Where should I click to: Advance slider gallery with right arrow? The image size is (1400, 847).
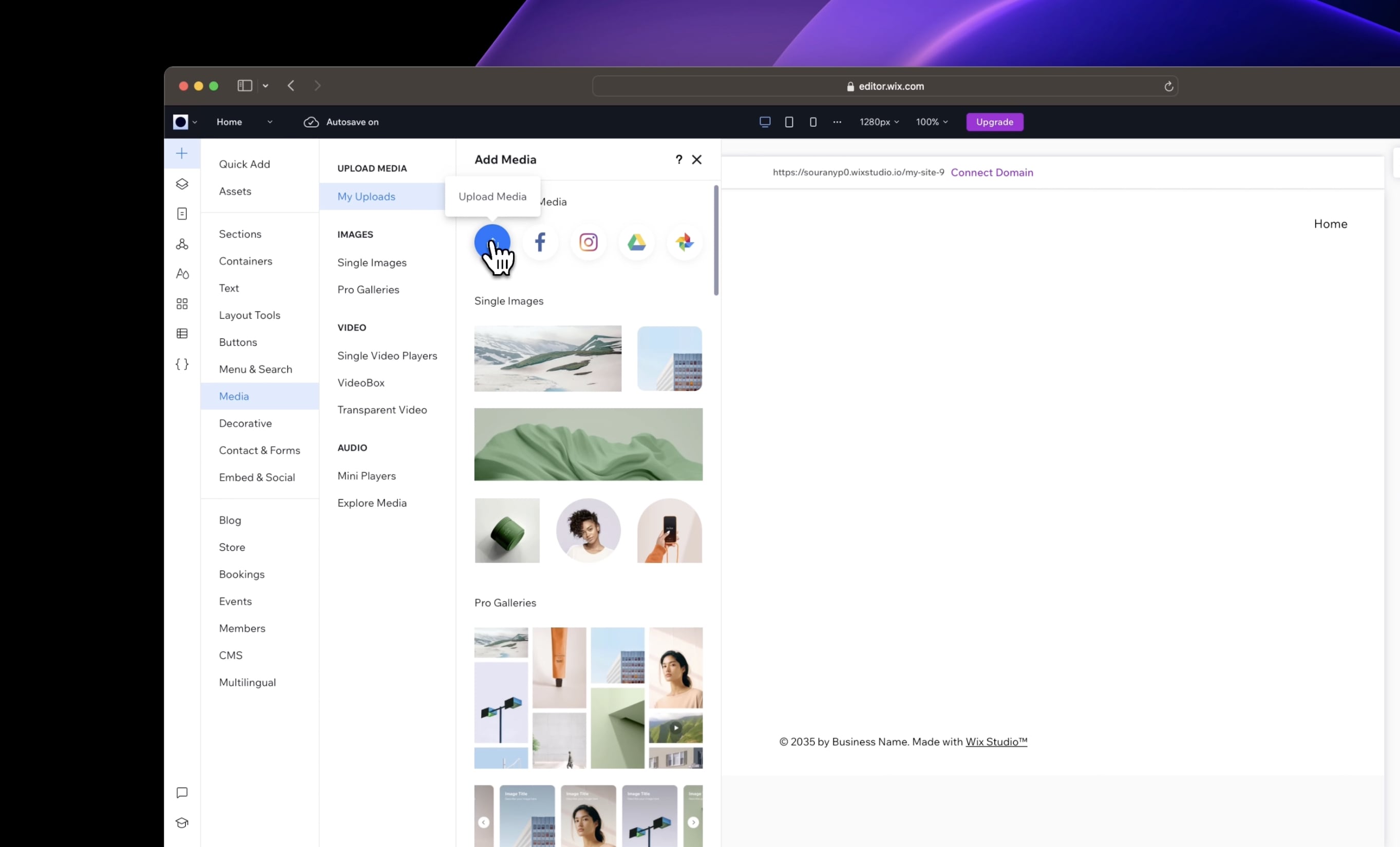click(x=693, y=822)
